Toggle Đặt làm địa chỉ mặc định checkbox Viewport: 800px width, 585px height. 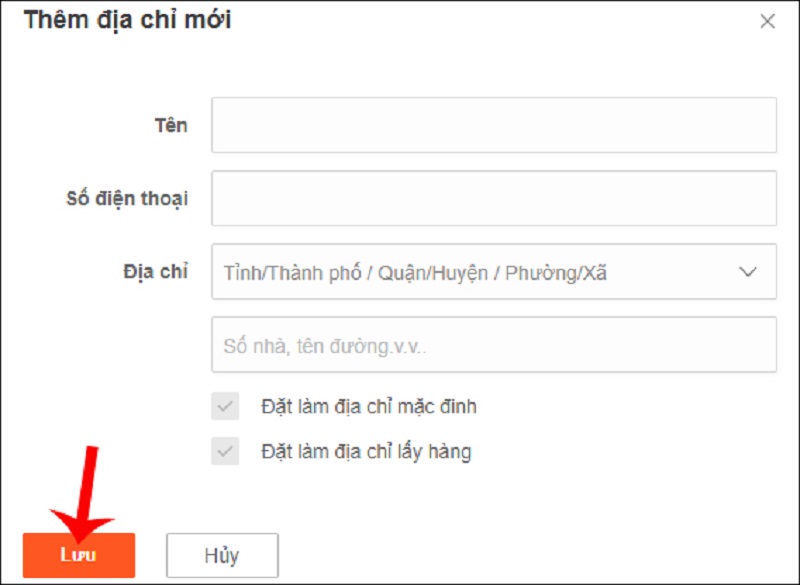pyautogui.click(x=225, y=406)
